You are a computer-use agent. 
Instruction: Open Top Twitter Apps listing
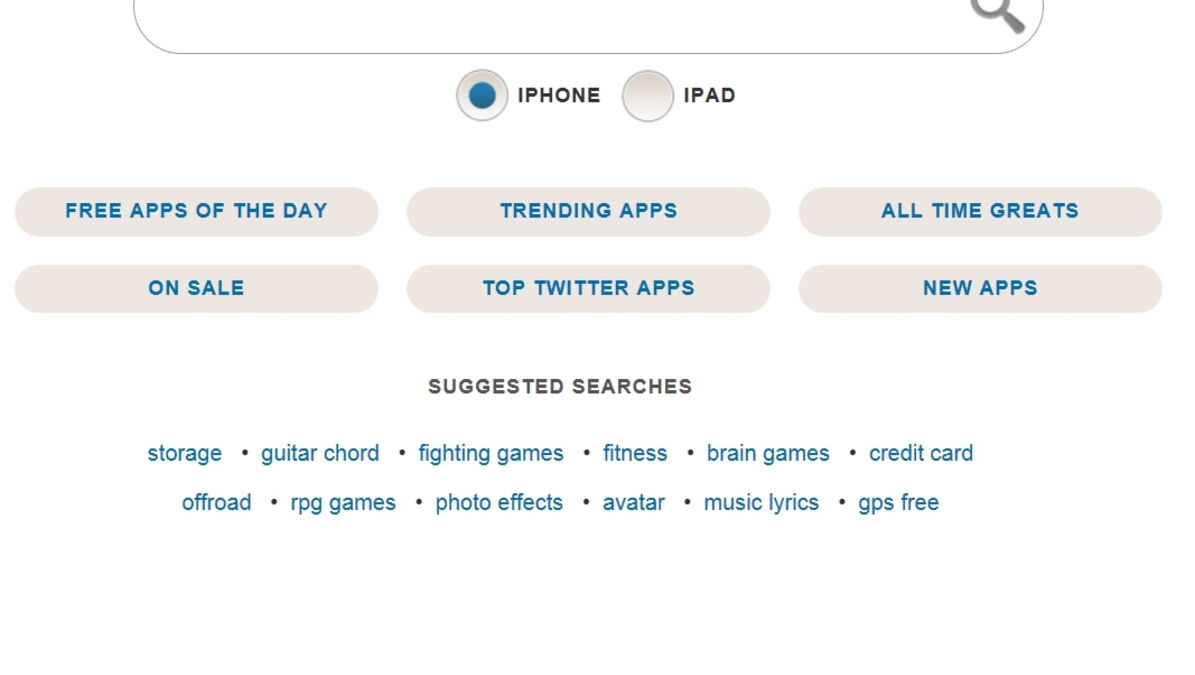point(588,288)
